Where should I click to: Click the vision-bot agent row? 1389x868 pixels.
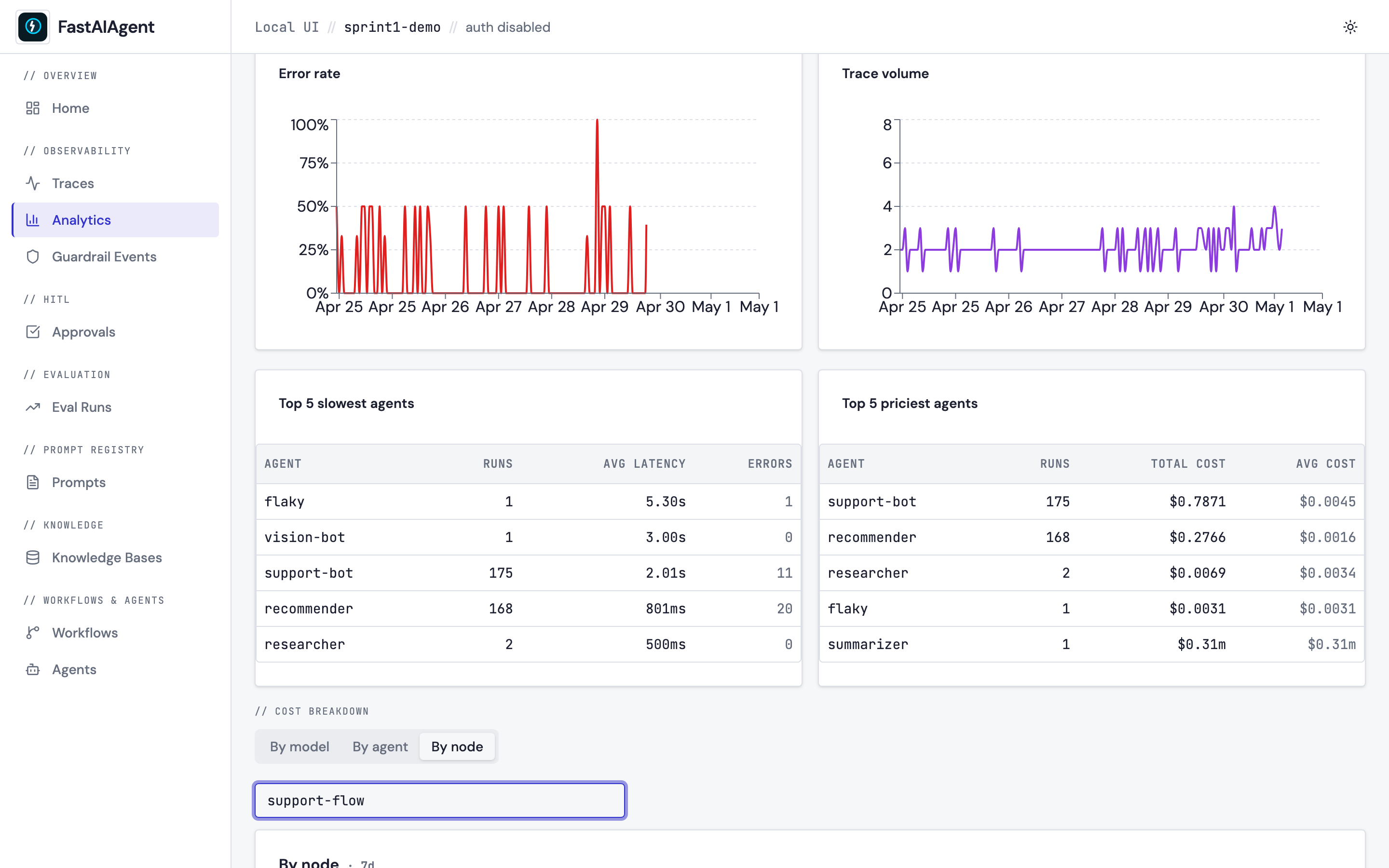pyautogui.click(x=528, y=537)
